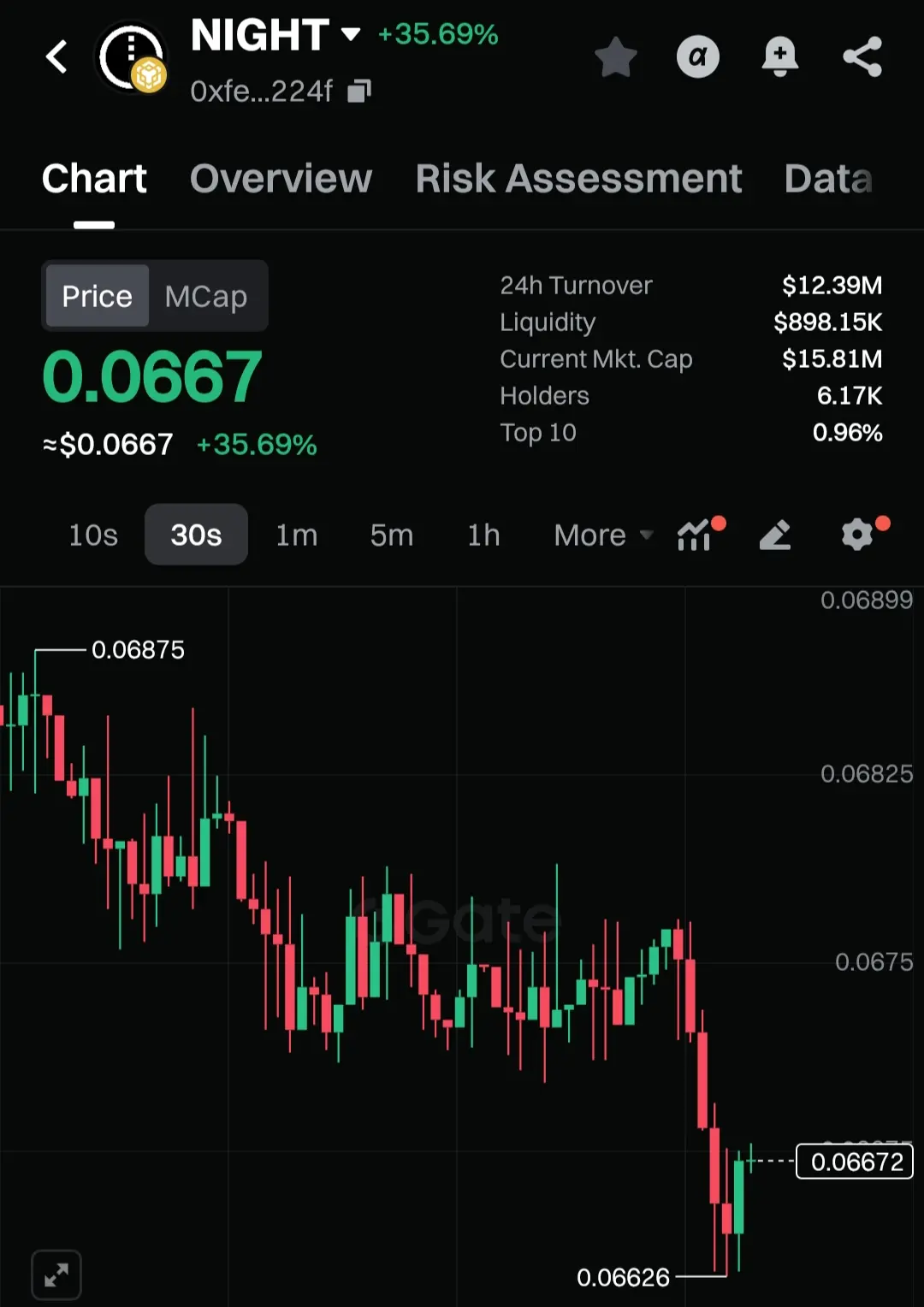Viewport: 924px width, 1307px height.
Task: Expand chart to fullscreen
Action: (56, 1275)
